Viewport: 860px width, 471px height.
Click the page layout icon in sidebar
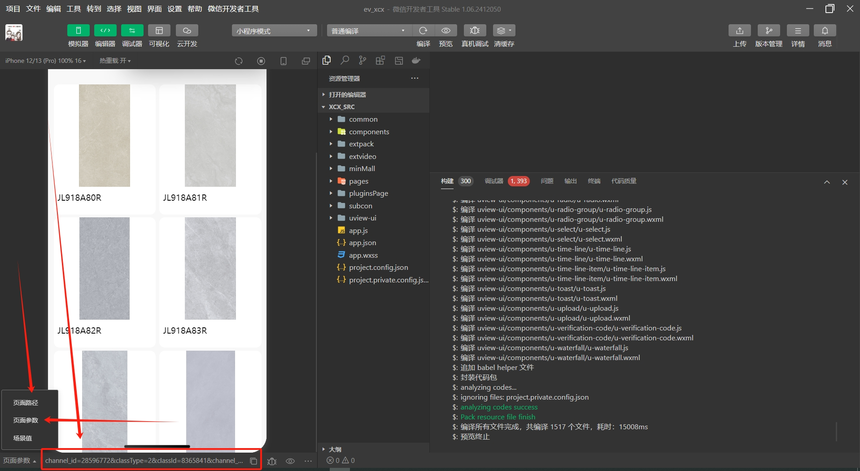(399, 60)
